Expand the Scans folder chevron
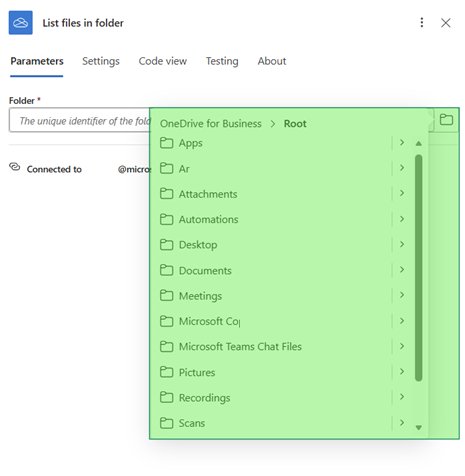The height and width of the screenshot is (476, 465). coord(402,422)
